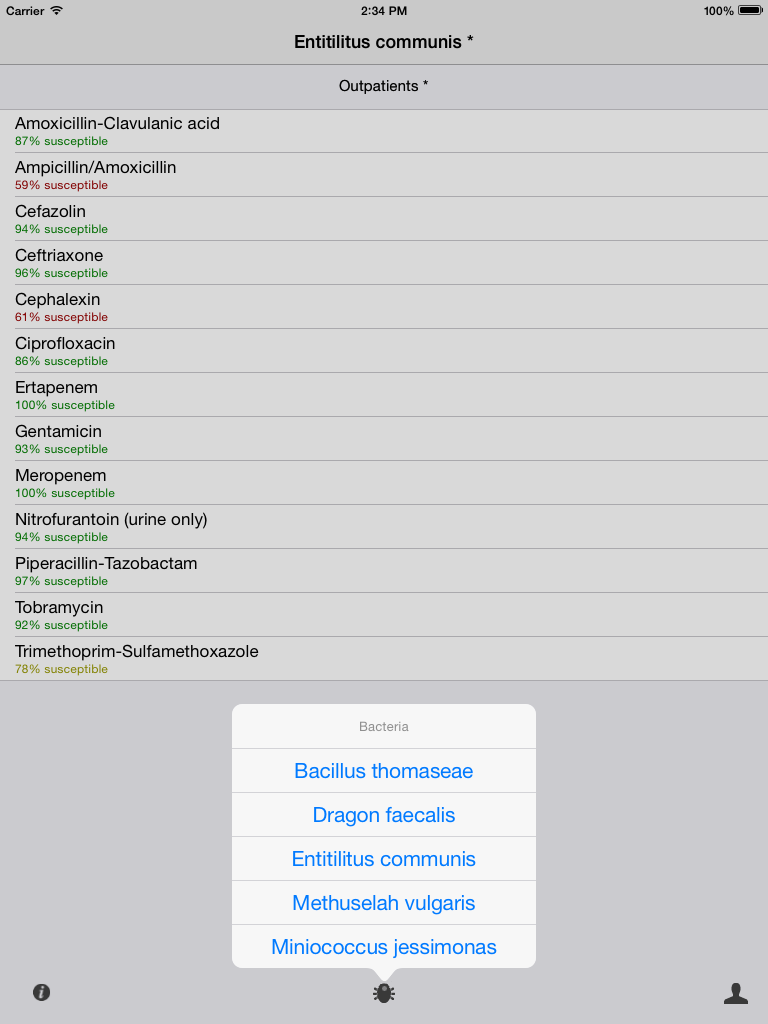
Task: Tap the Entitilitus communis title
Action: (384, 42)
